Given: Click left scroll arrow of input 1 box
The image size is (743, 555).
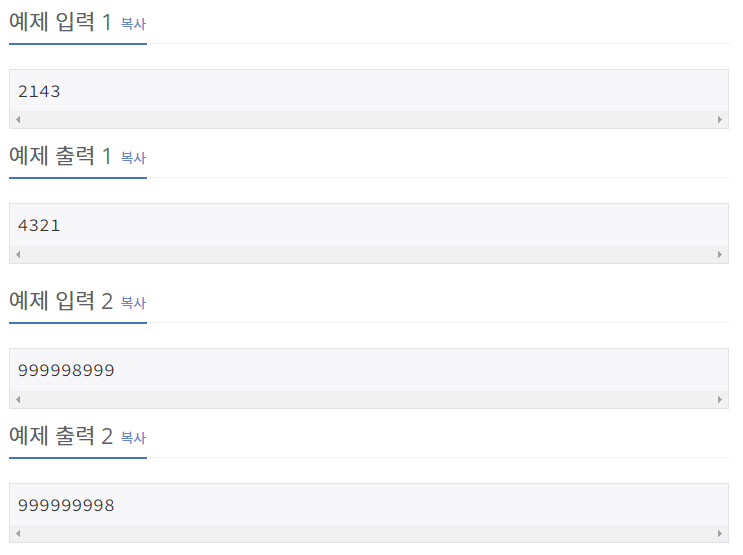Looking at the screenshot, I should [x=18, y=119].
